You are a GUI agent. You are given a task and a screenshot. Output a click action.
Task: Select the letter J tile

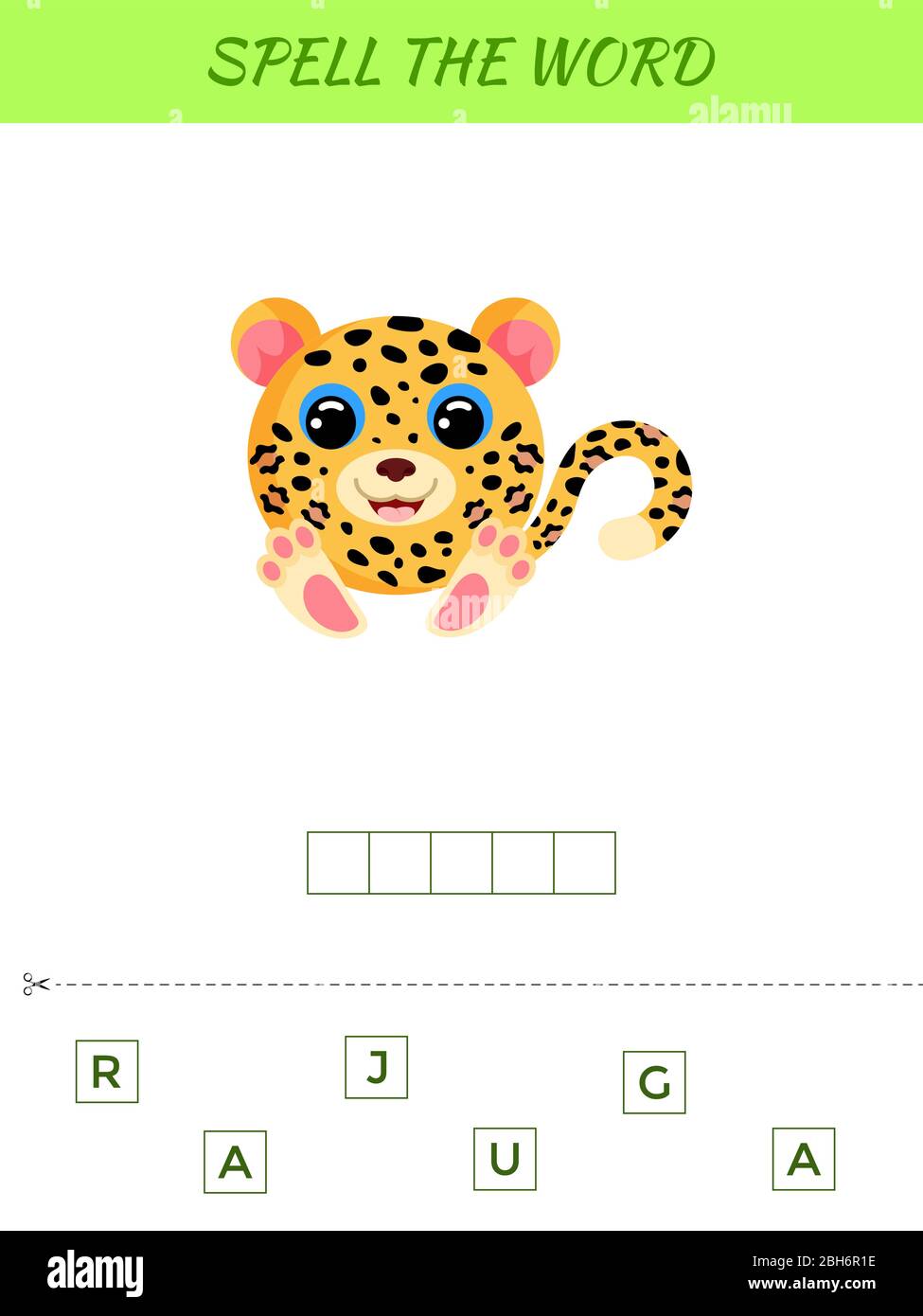click(376, 1067)
